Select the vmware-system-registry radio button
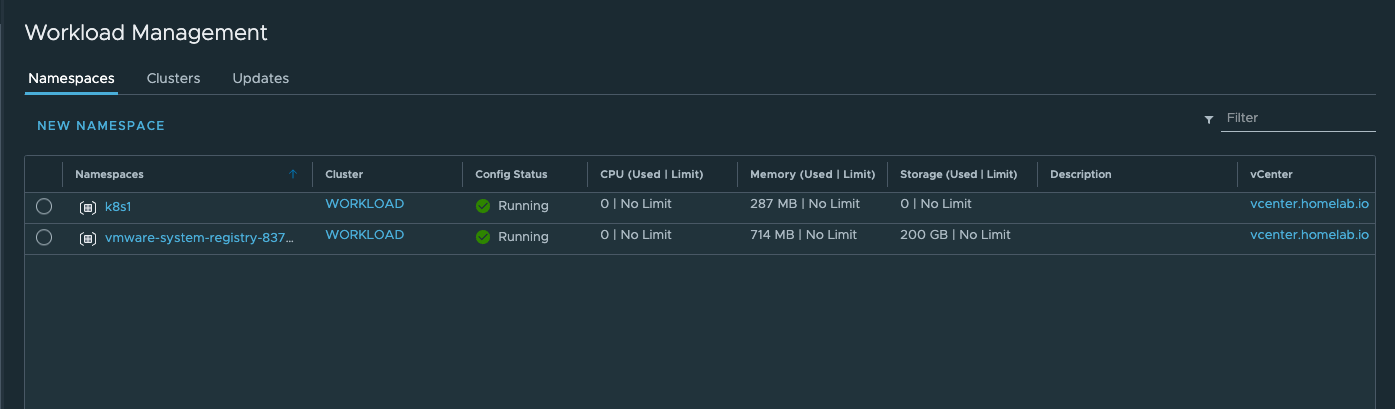The height and width of the screenshot is (409, 1395). pyautogui.click(x=44, y=238)
